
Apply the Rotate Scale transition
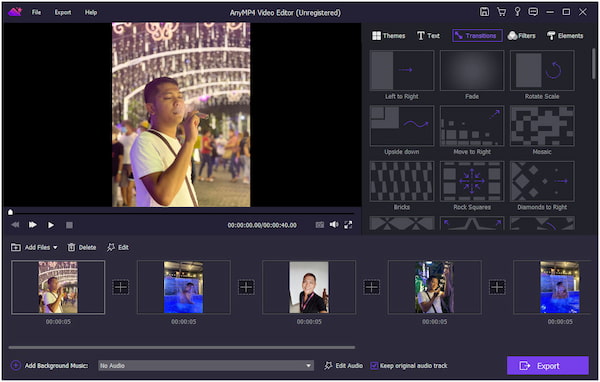542,70
